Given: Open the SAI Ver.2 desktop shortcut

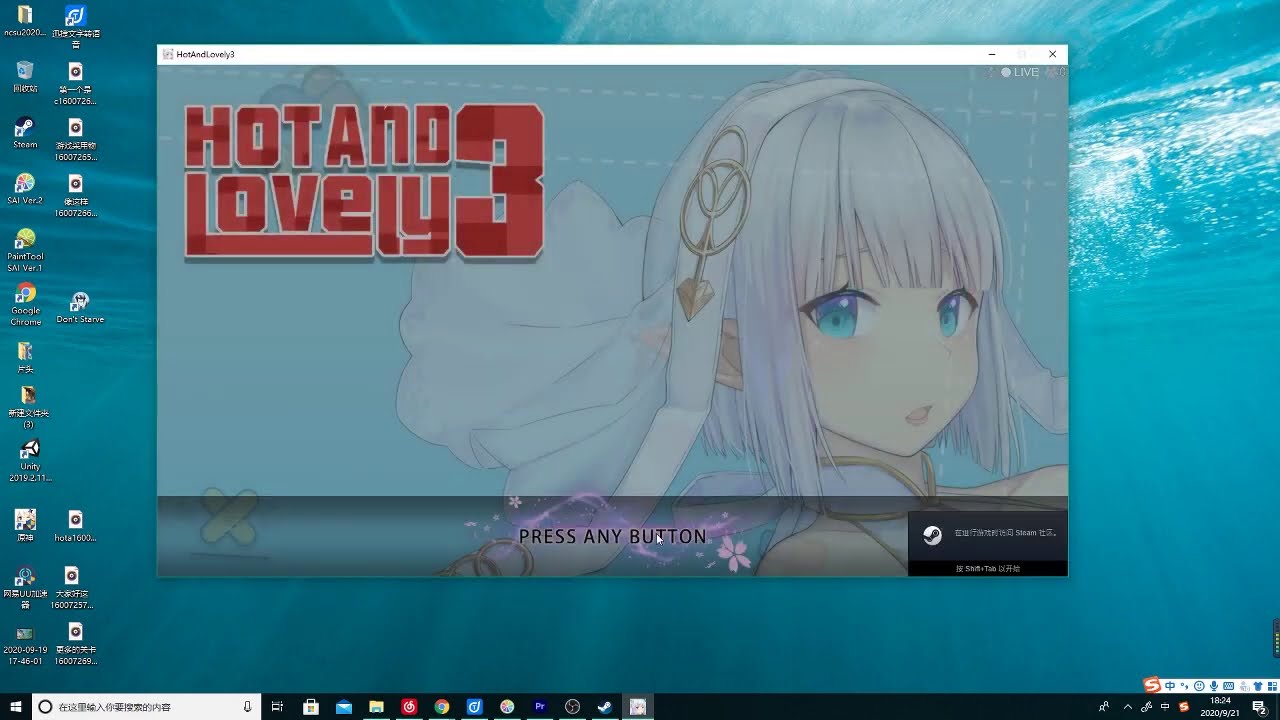Looking at the screenshot, I should pyautogui.click(x=25, y=189).
